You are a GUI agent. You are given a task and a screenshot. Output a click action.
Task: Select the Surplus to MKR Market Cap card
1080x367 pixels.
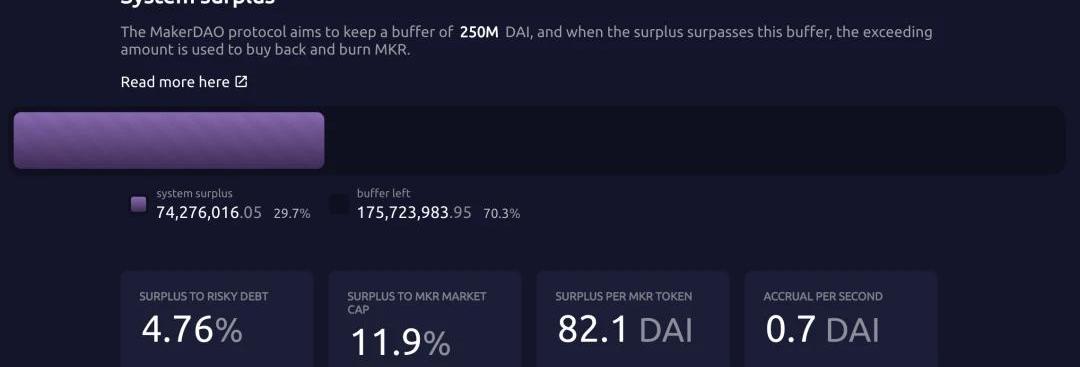point(425,319)
